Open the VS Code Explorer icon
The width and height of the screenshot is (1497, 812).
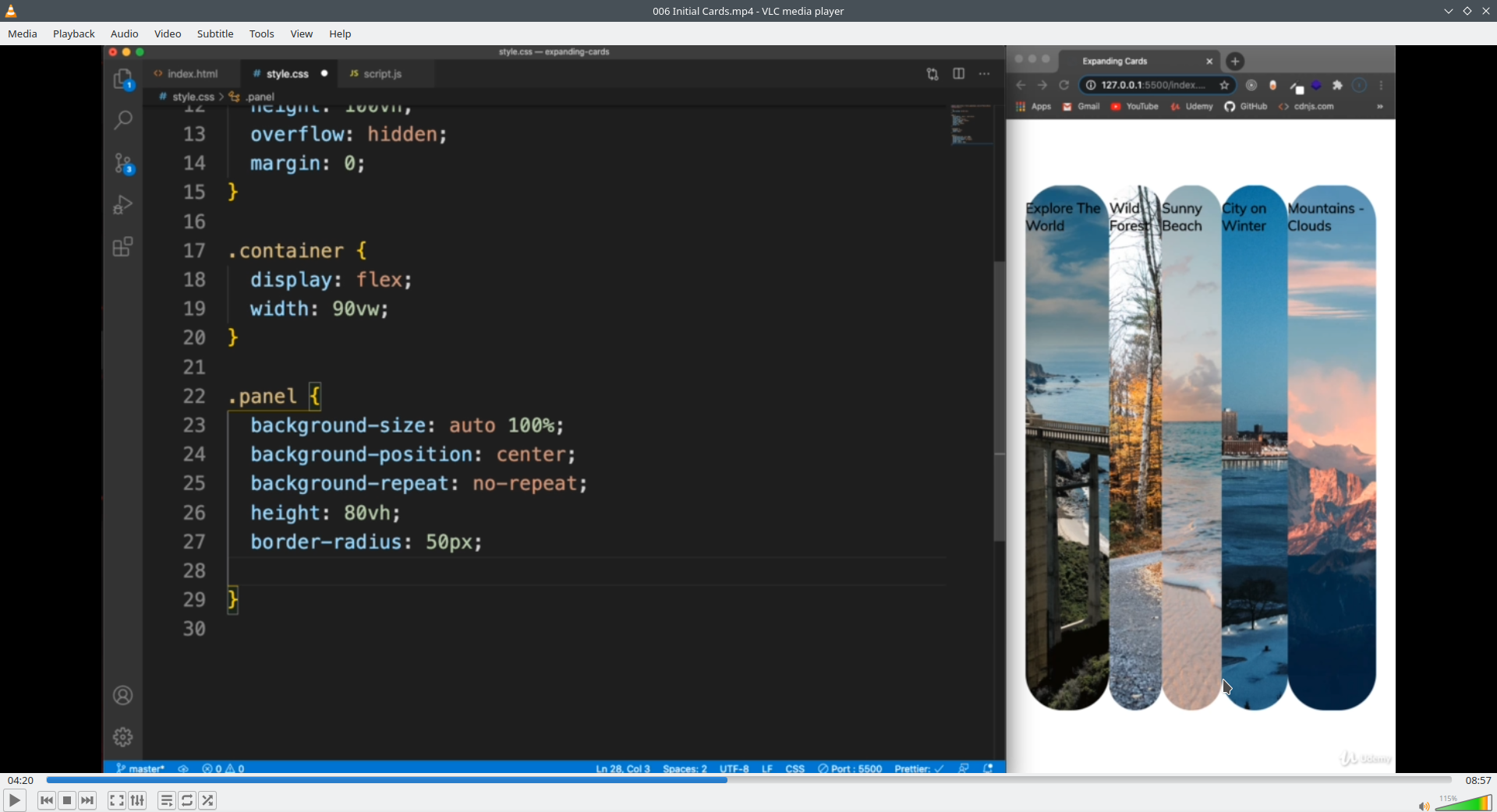pos(123,79)
